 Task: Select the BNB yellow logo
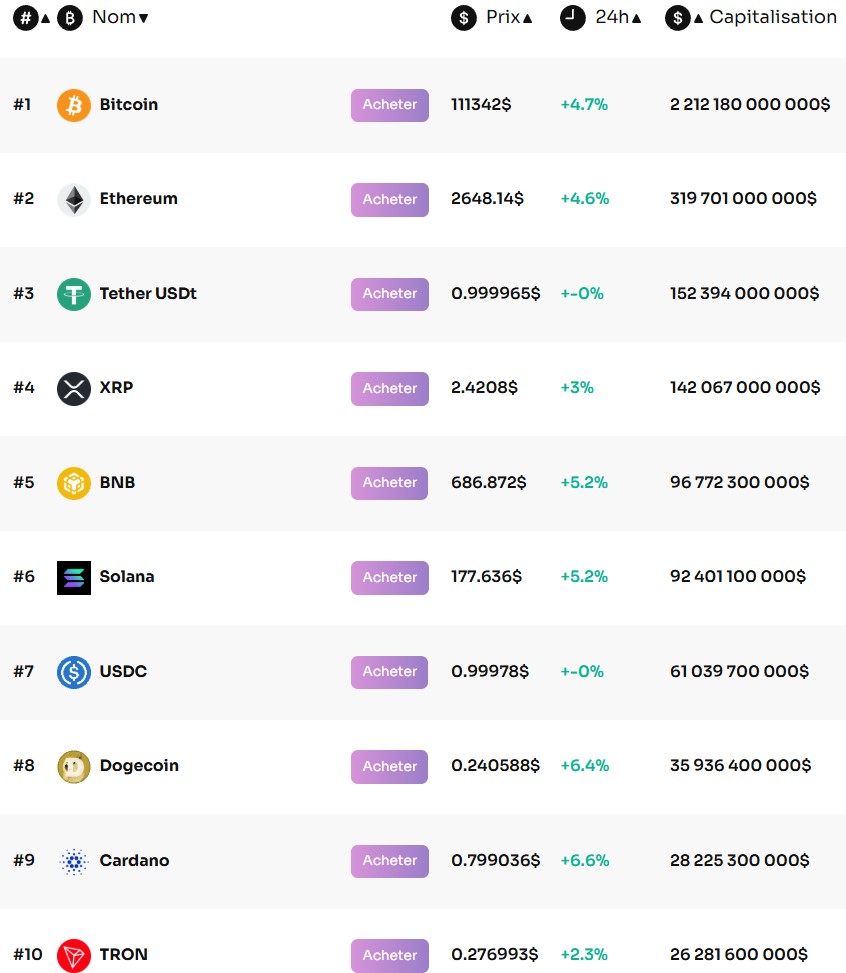pos(74,483)
